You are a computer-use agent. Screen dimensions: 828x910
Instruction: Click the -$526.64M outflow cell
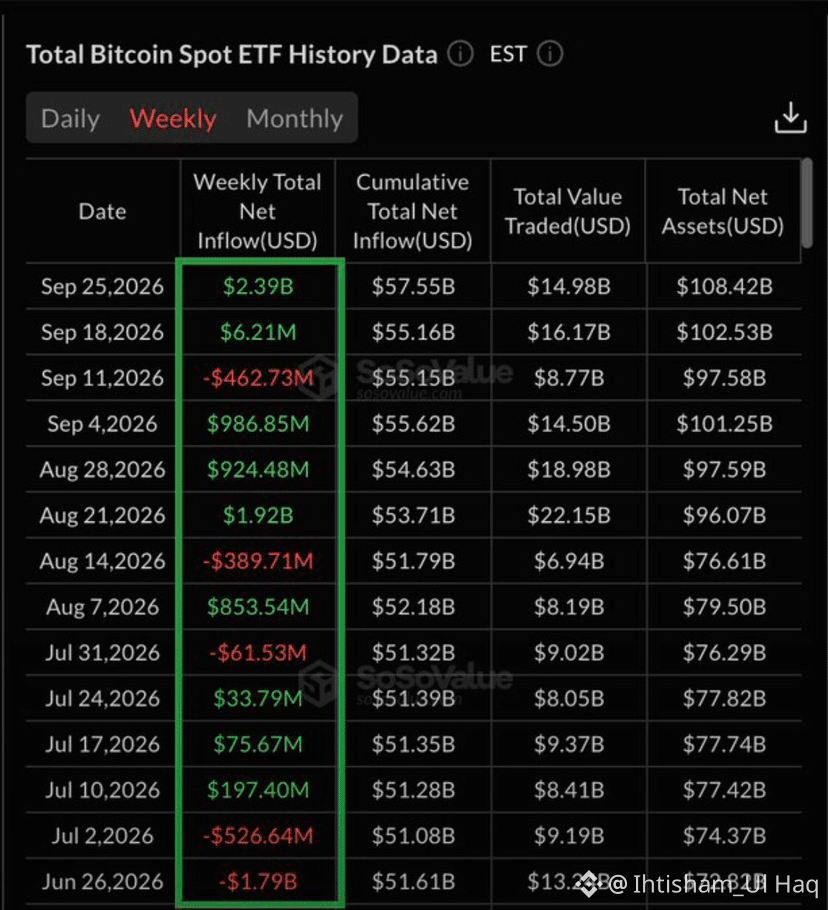(x=258, y=836)
